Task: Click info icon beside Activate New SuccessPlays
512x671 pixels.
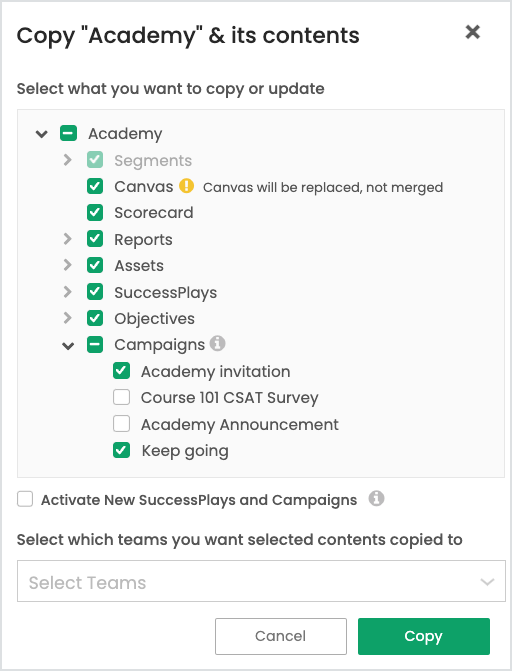Action: coord(376,499)
